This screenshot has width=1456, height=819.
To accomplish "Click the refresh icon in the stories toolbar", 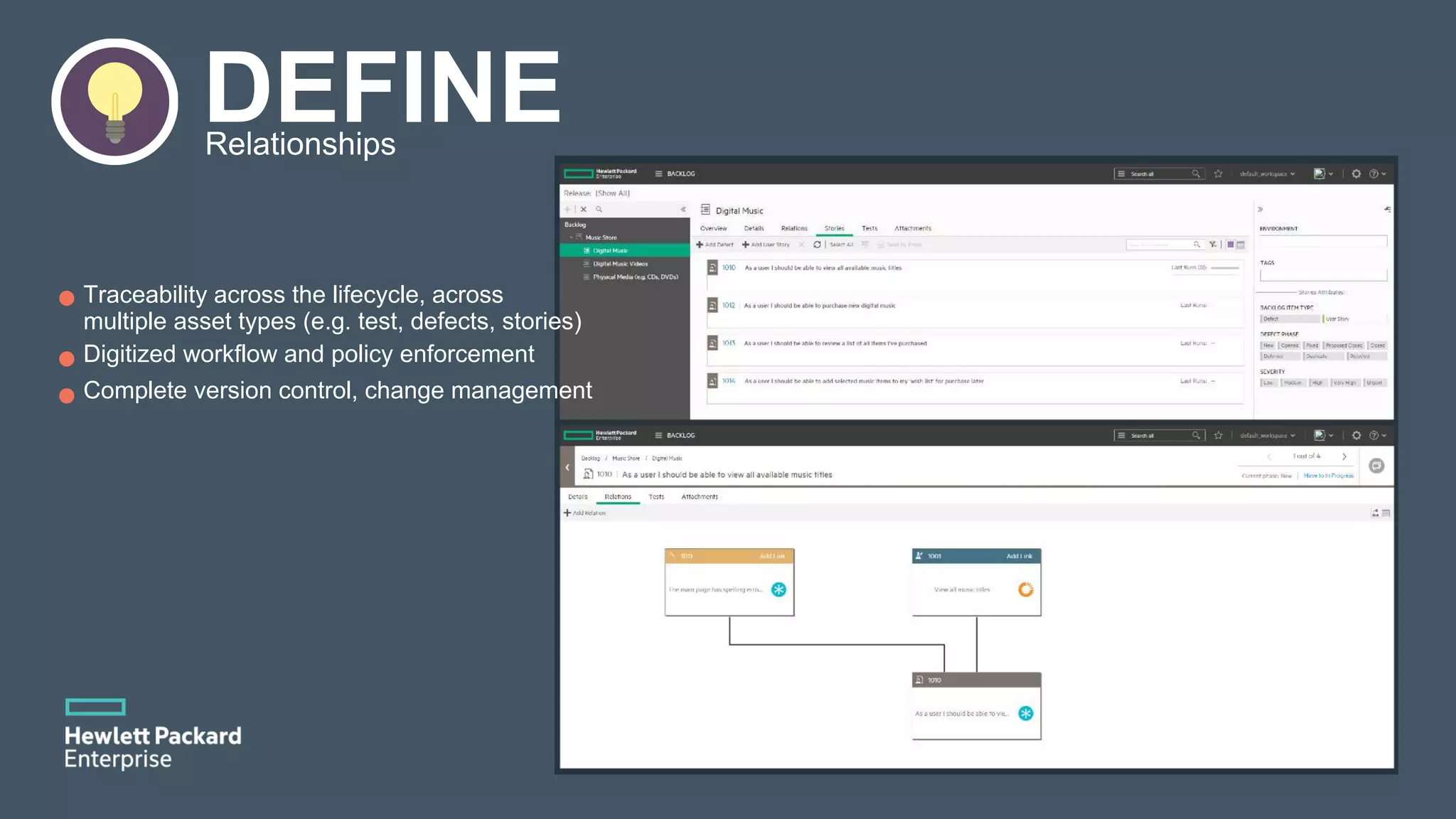I will pos(817,245).
